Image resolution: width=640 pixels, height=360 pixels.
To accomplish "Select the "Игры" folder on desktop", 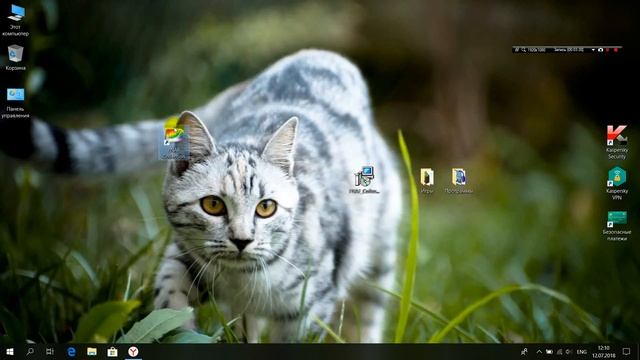I will (x=427, y=180).
